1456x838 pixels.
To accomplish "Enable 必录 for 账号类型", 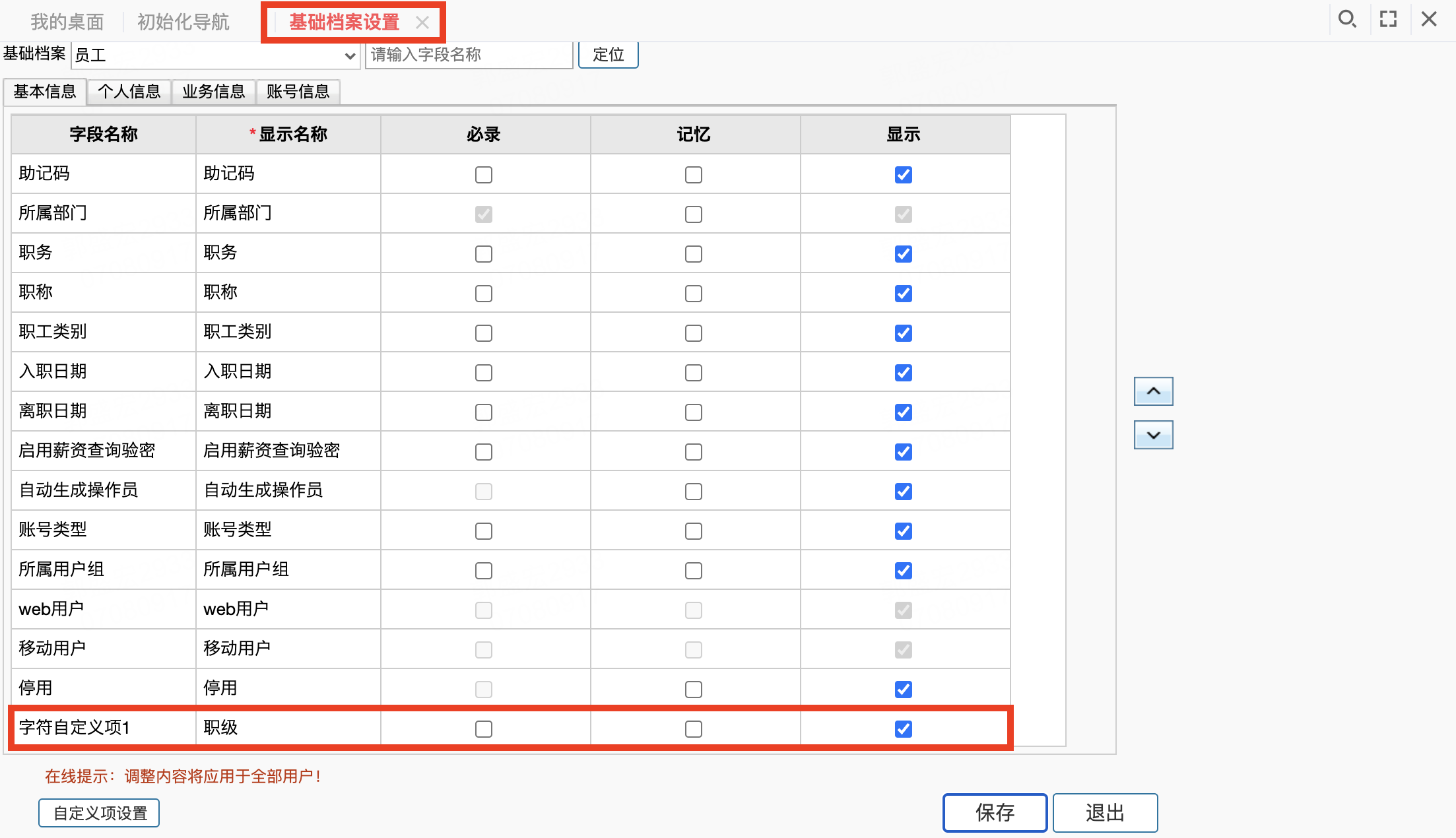I will click(484, 531).
